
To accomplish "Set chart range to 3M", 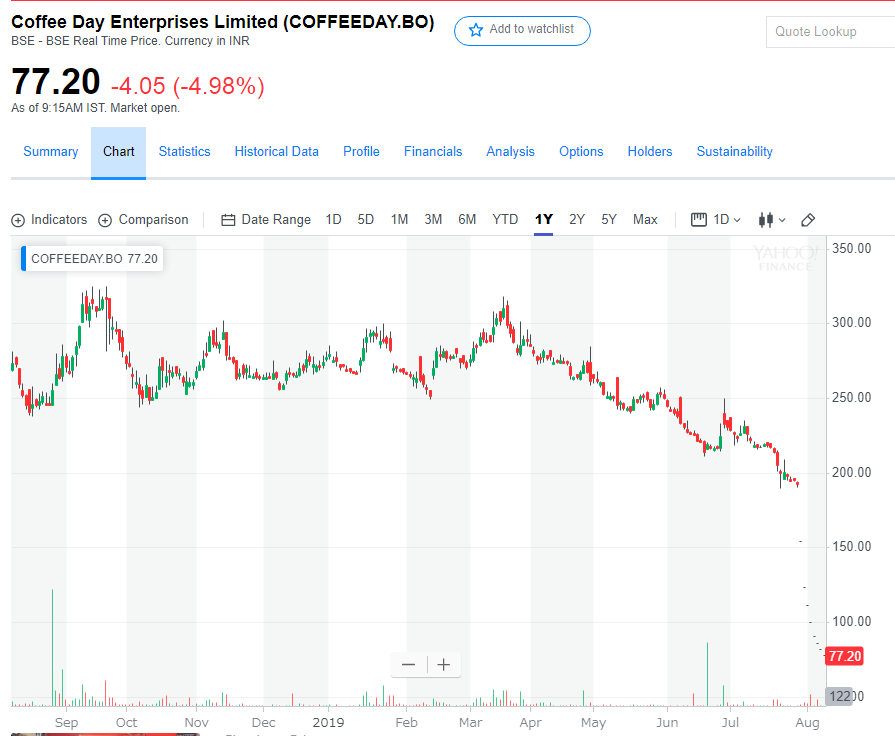I will (433, 220).
